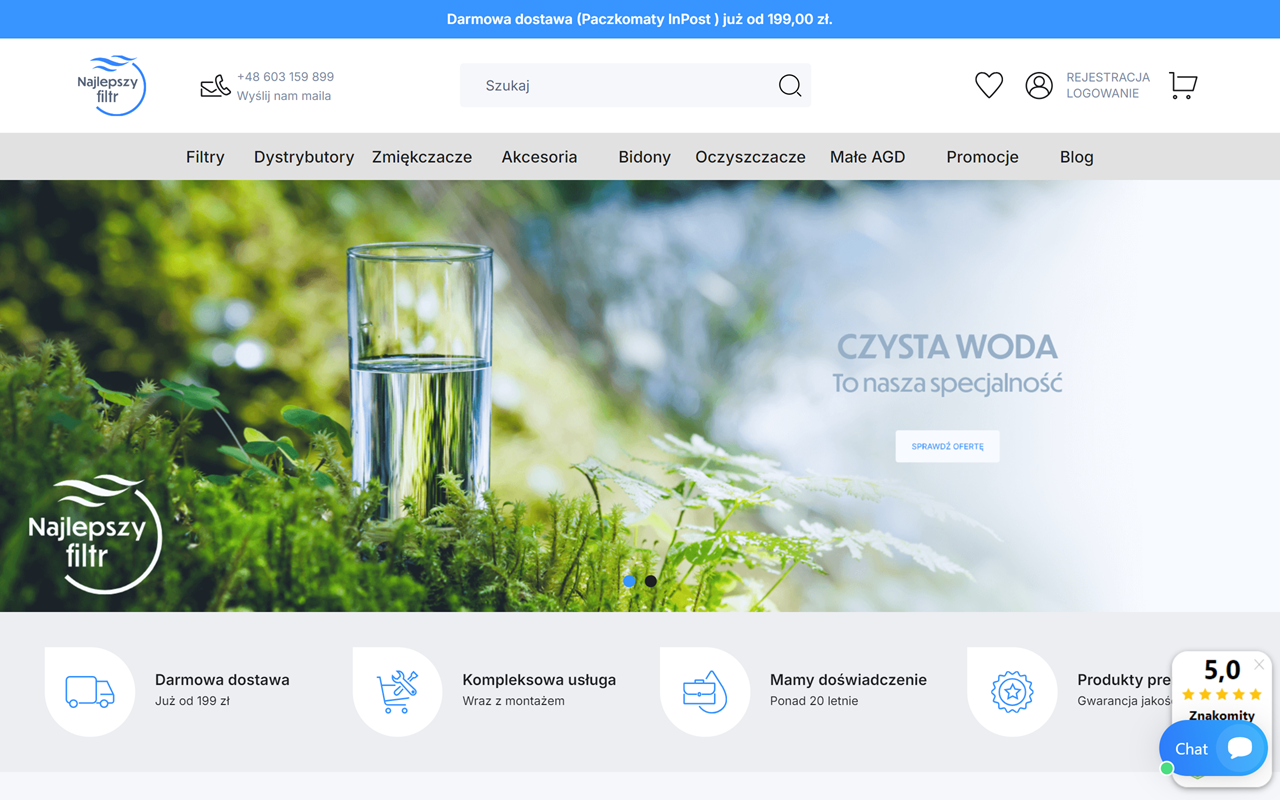Click the tools and cart service icon
The width and height of the screenshot is (1280, 800).
click(397, 691)
